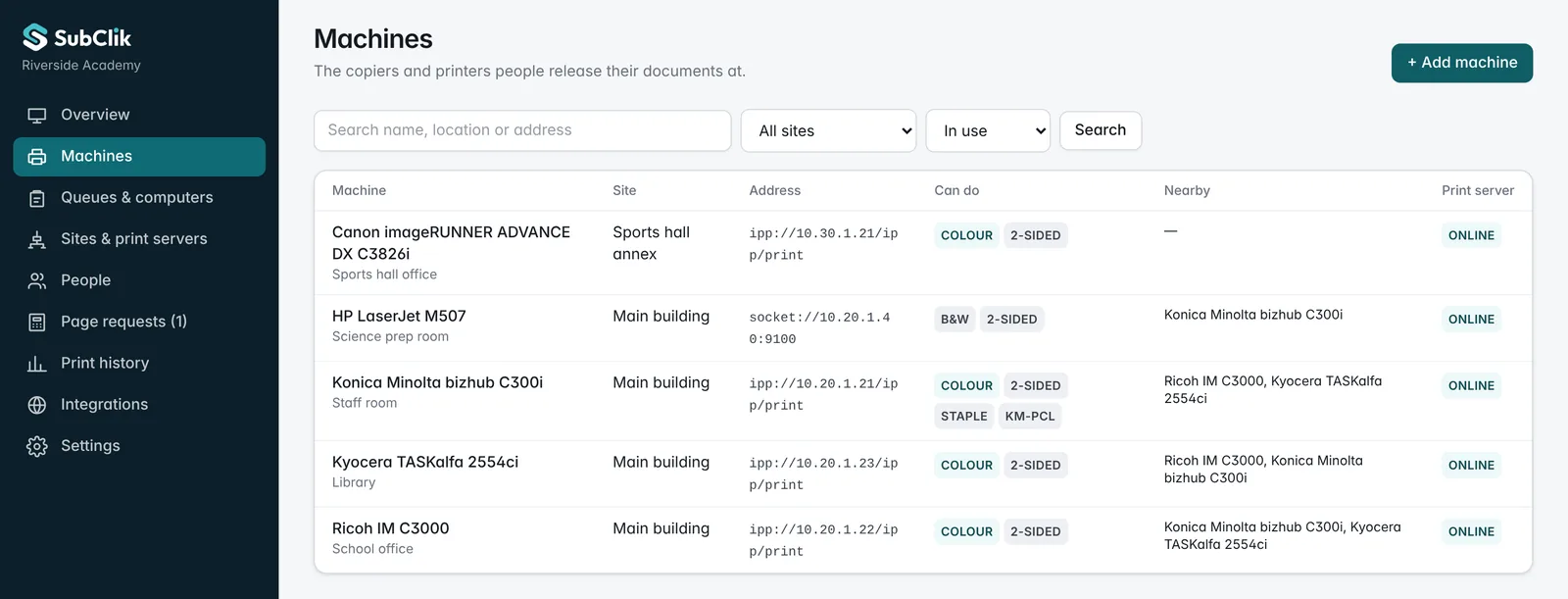Click the Page requests calculator icon
This screenshot has width=1568, height=599.
tap(37, 322)
